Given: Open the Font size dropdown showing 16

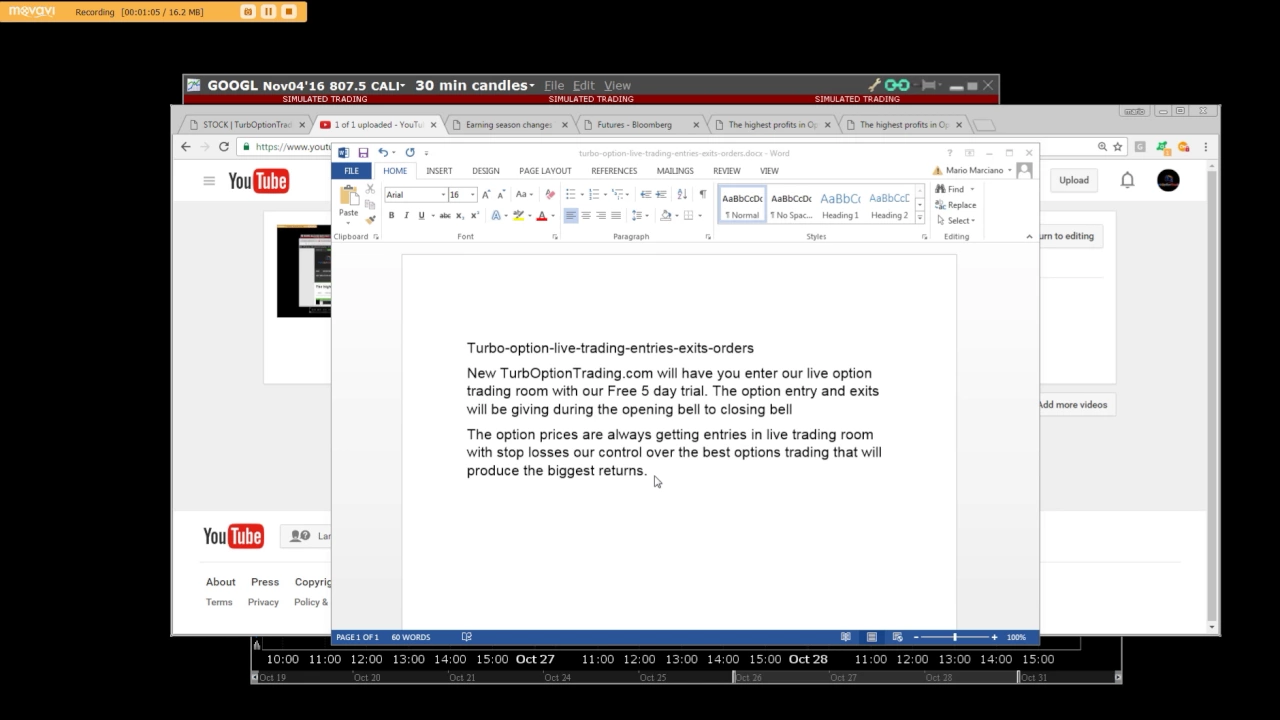Looking at the screenshot, I should point(473,195).
